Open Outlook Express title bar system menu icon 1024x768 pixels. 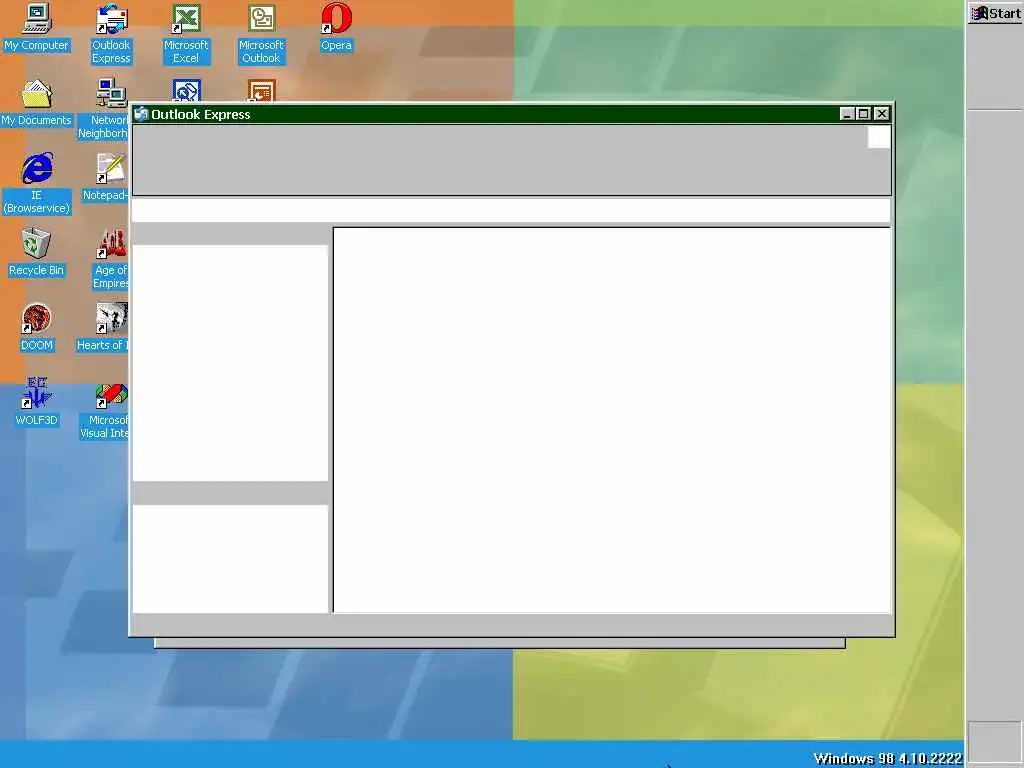coord(141,114)
